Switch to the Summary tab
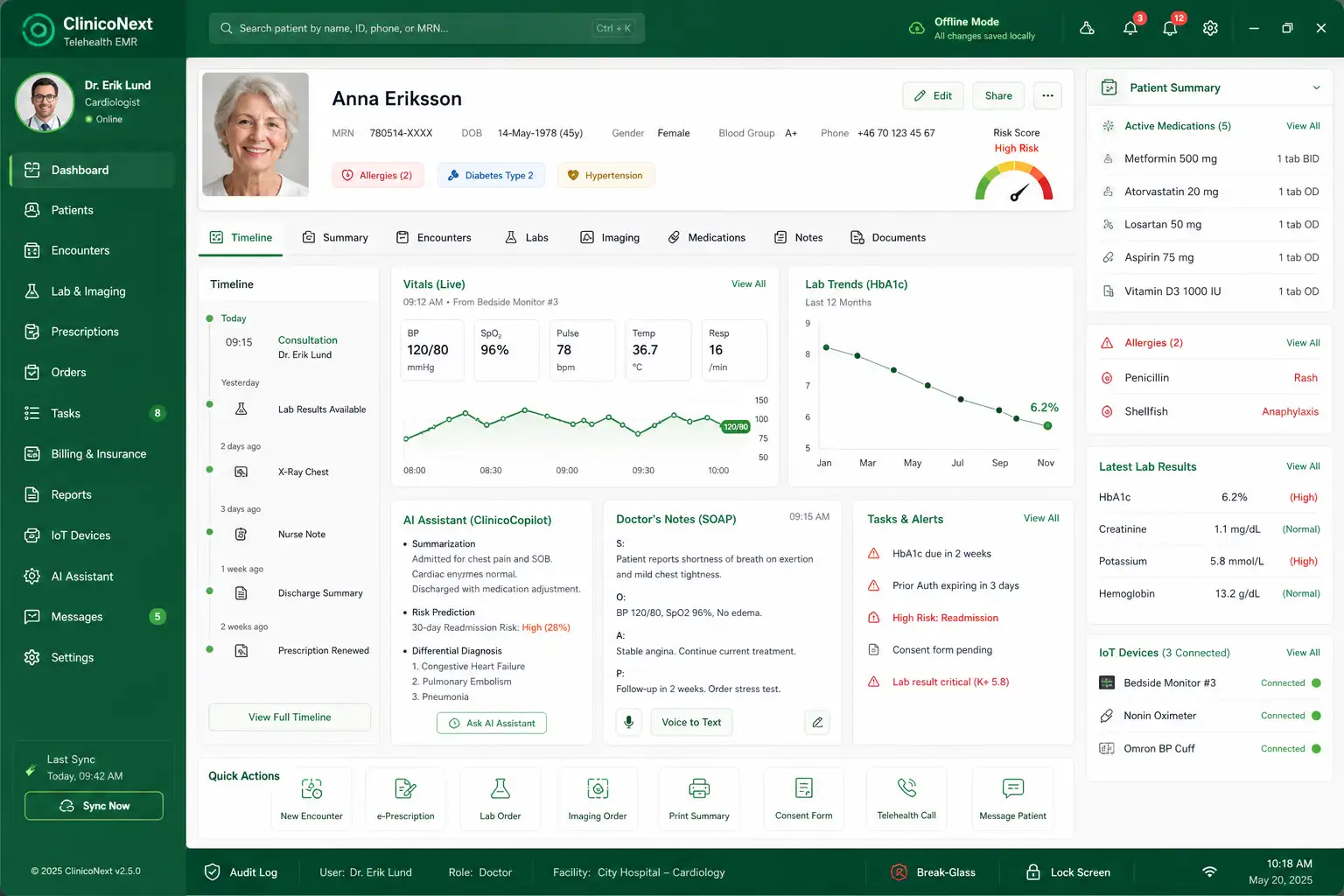The image size is (1344, 896). [x=335, y=237]
